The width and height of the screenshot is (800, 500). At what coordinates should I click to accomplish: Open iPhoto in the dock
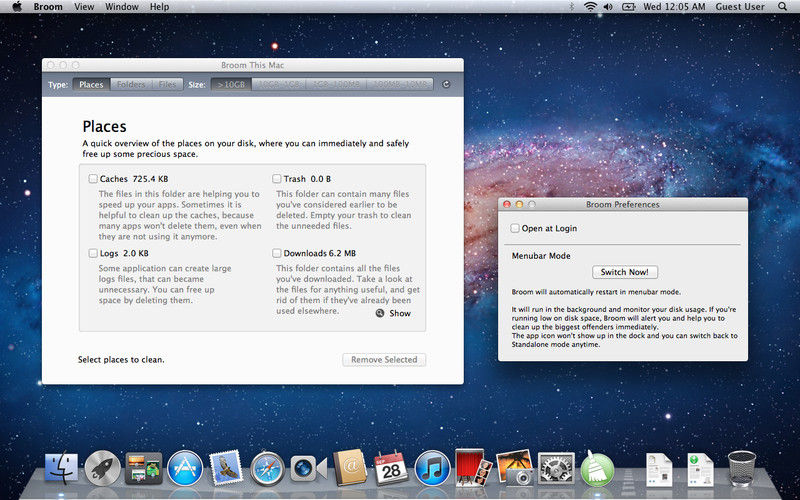click(x=515, y=467)
